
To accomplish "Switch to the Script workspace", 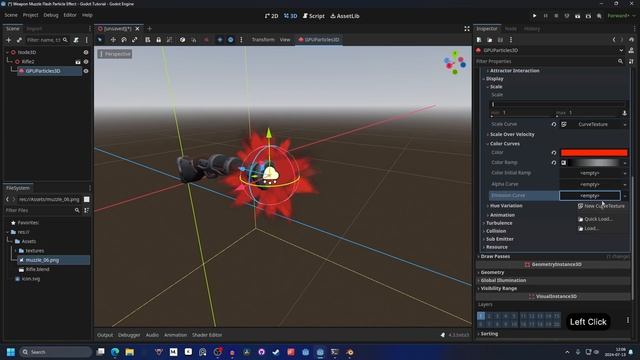I will click(x=313, y=16).
